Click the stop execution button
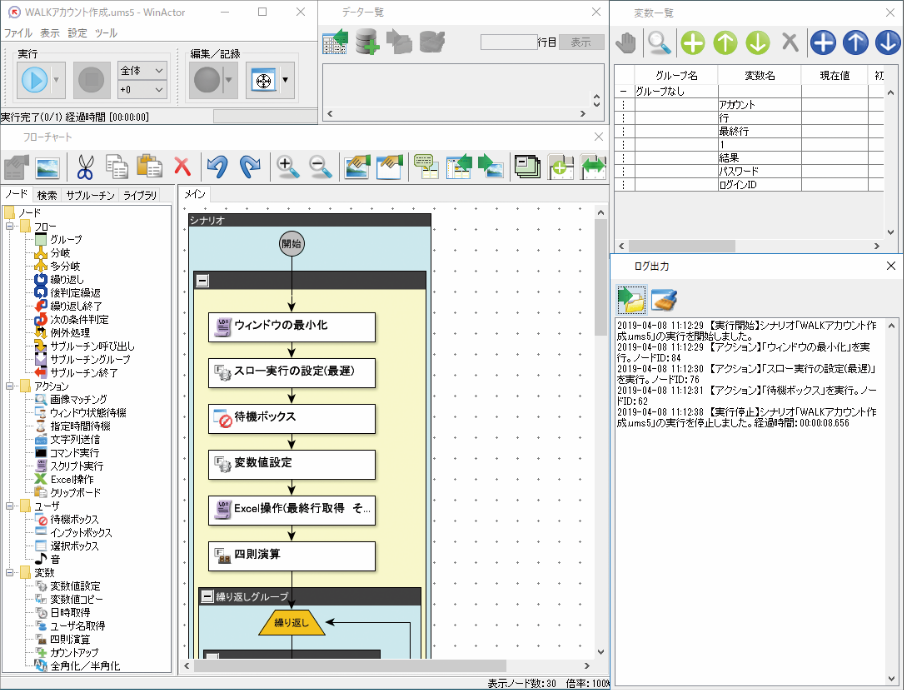 [92, 80]
